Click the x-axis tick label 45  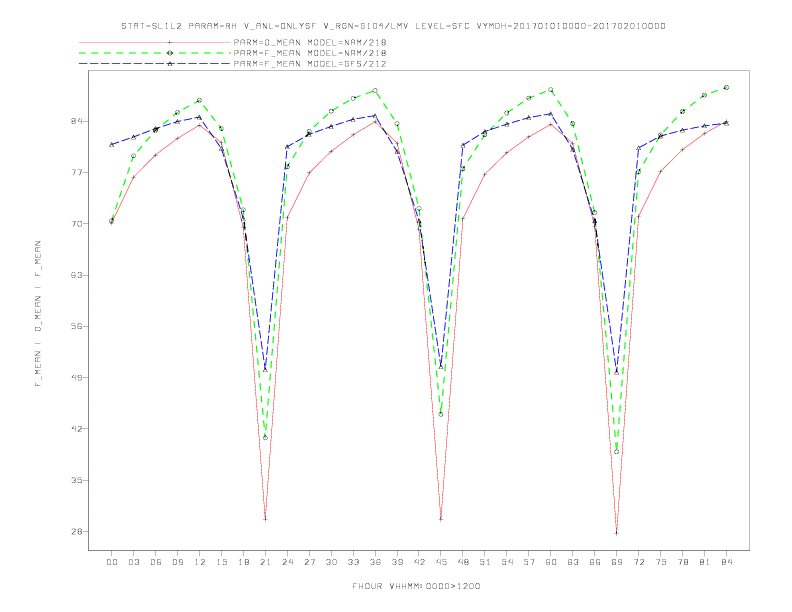pos(441,562)
